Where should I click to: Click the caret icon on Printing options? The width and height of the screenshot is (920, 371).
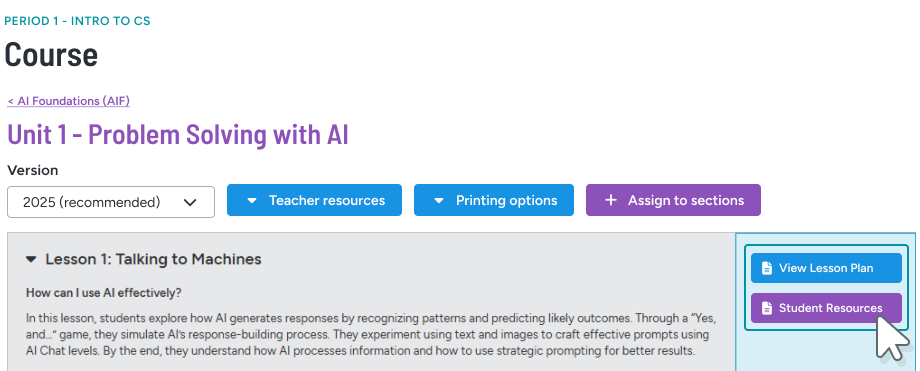(439, 201)
